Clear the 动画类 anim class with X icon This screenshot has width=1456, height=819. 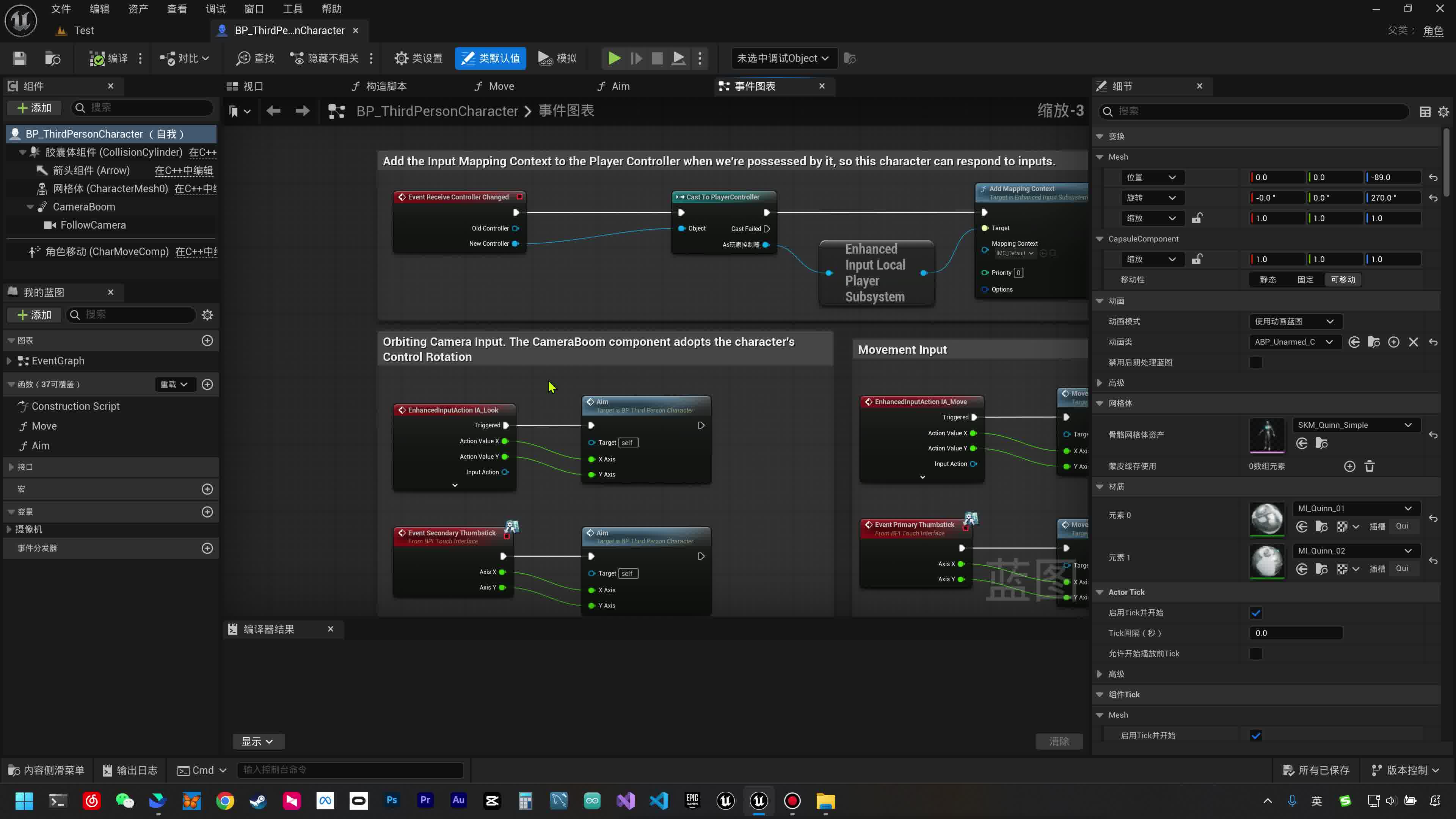point(1413,342)
